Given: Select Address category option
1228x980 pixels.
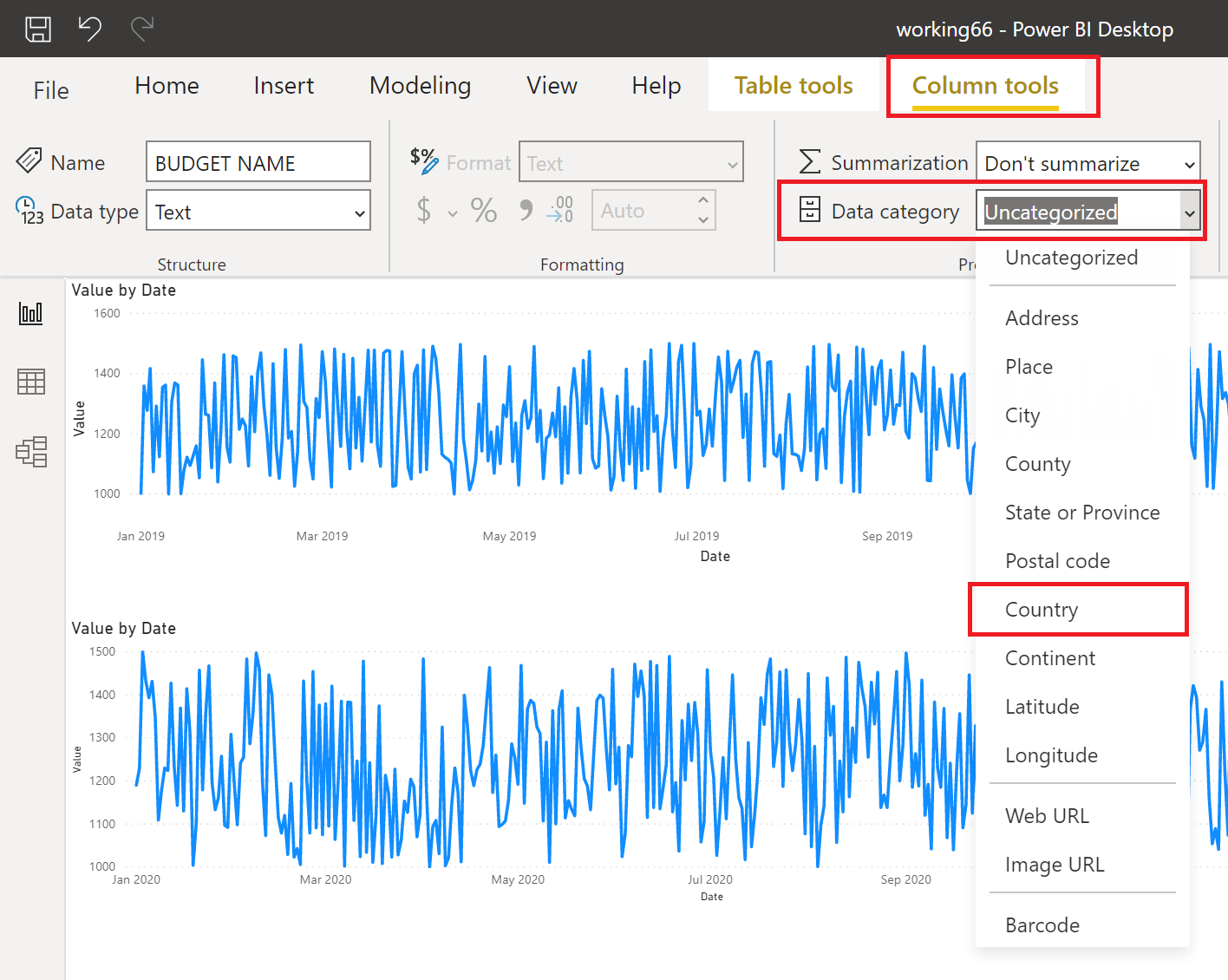Looking at the screenshot, I should [x=1082, y=318].
